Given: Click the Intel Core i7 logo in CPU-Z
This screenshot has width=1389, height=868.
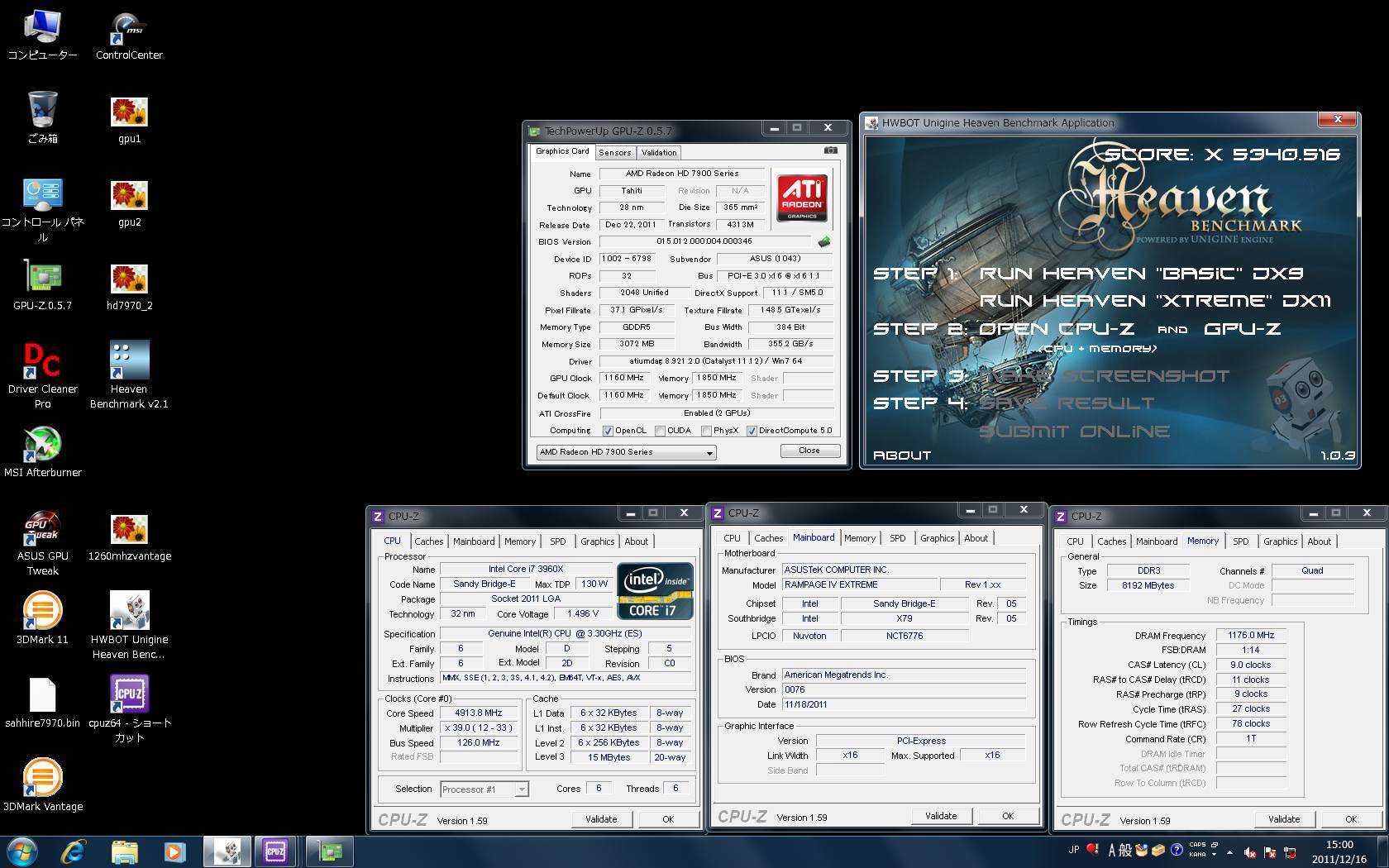Looking at the screenshot, I should (x=655, y=591).
